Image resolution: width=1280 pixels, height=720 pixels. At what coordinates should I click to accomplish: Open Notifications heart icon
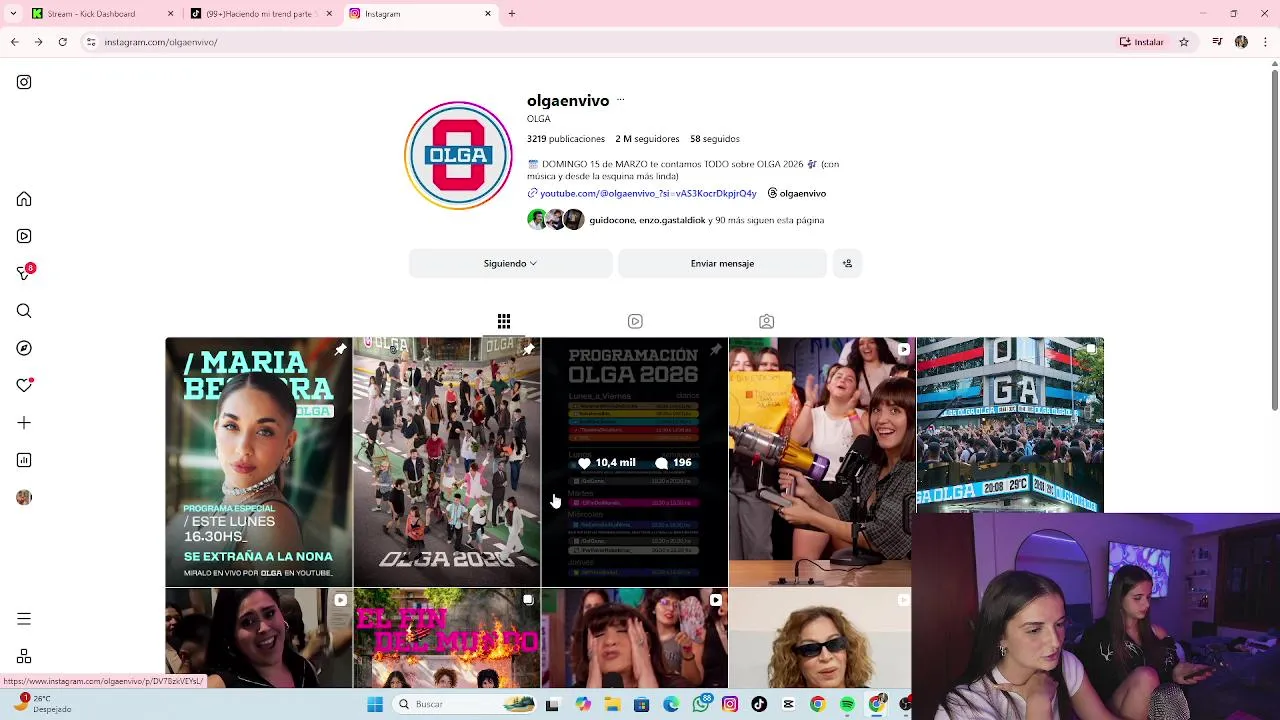coord(24,385)
